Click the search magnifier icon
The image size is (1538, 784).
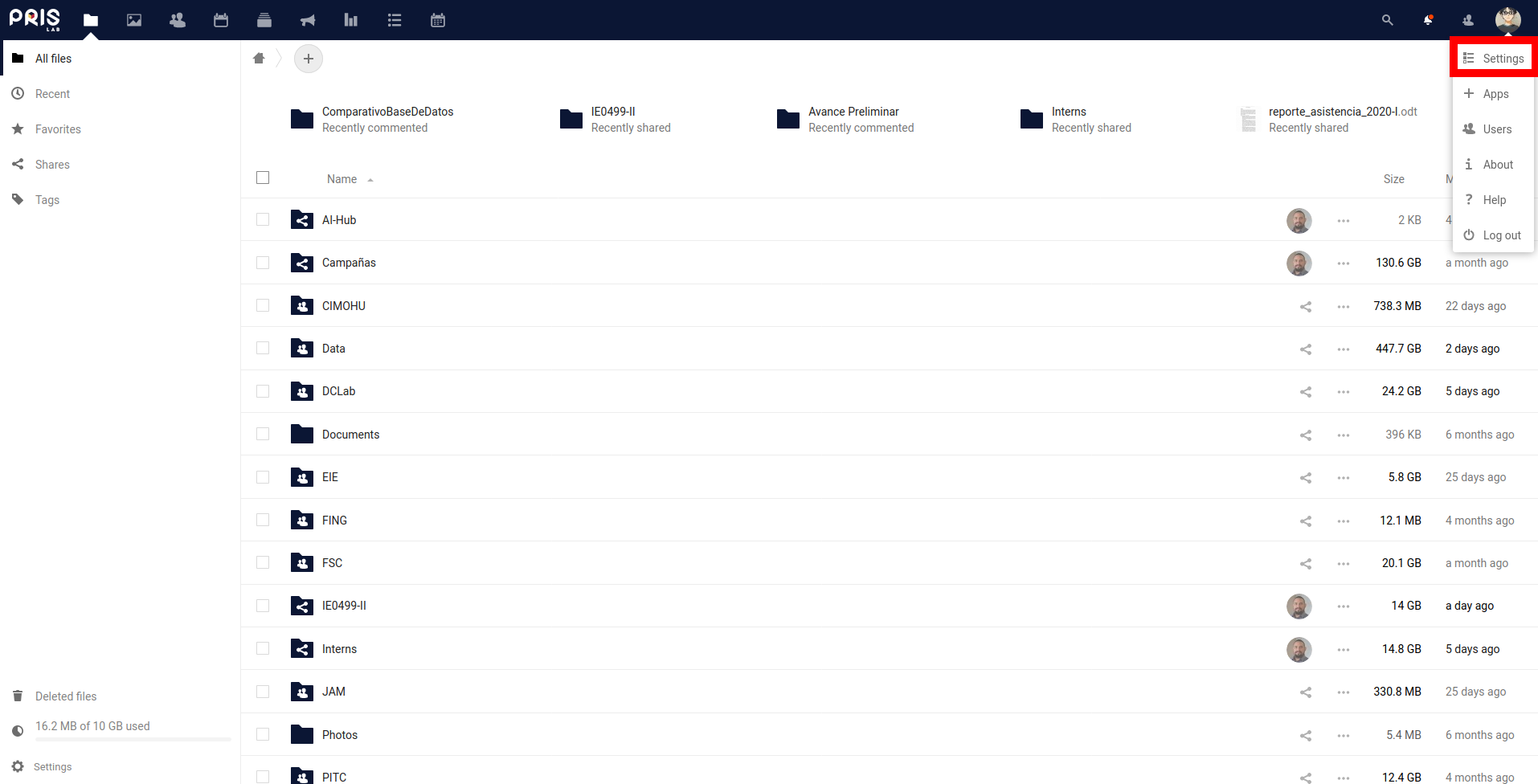point(1387,20)
